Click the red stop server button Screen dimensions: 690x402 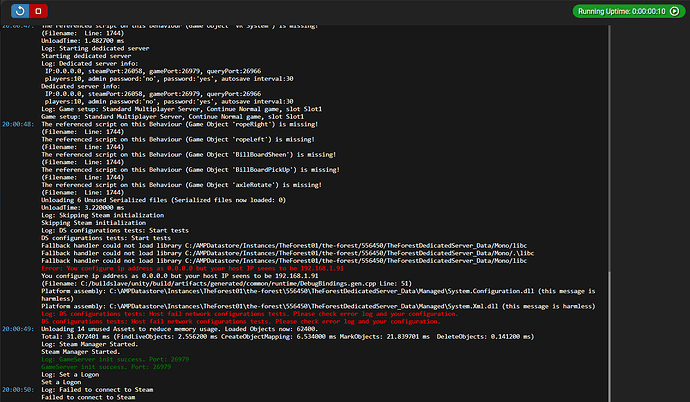coord(38,11)
